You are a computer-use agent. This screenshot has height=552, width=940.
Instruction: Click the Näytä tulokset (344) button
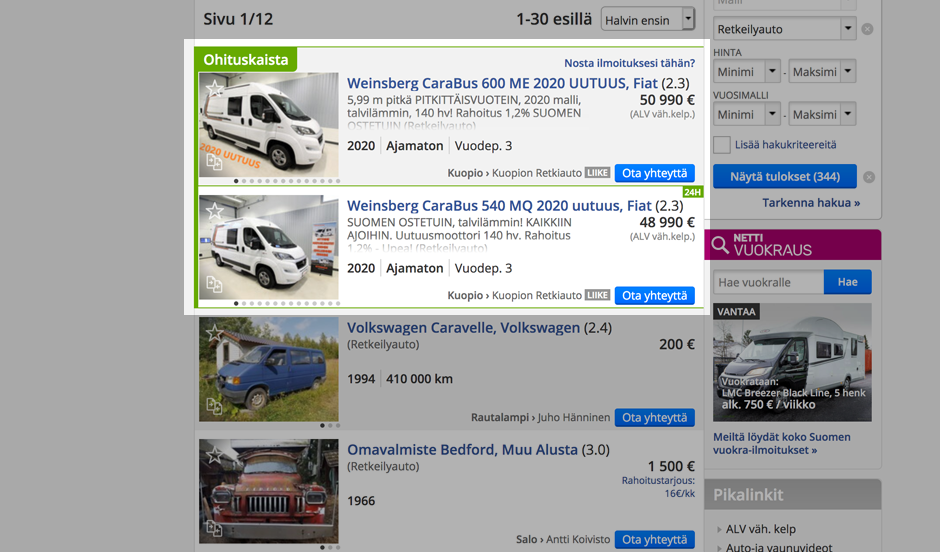coord(784,177)
